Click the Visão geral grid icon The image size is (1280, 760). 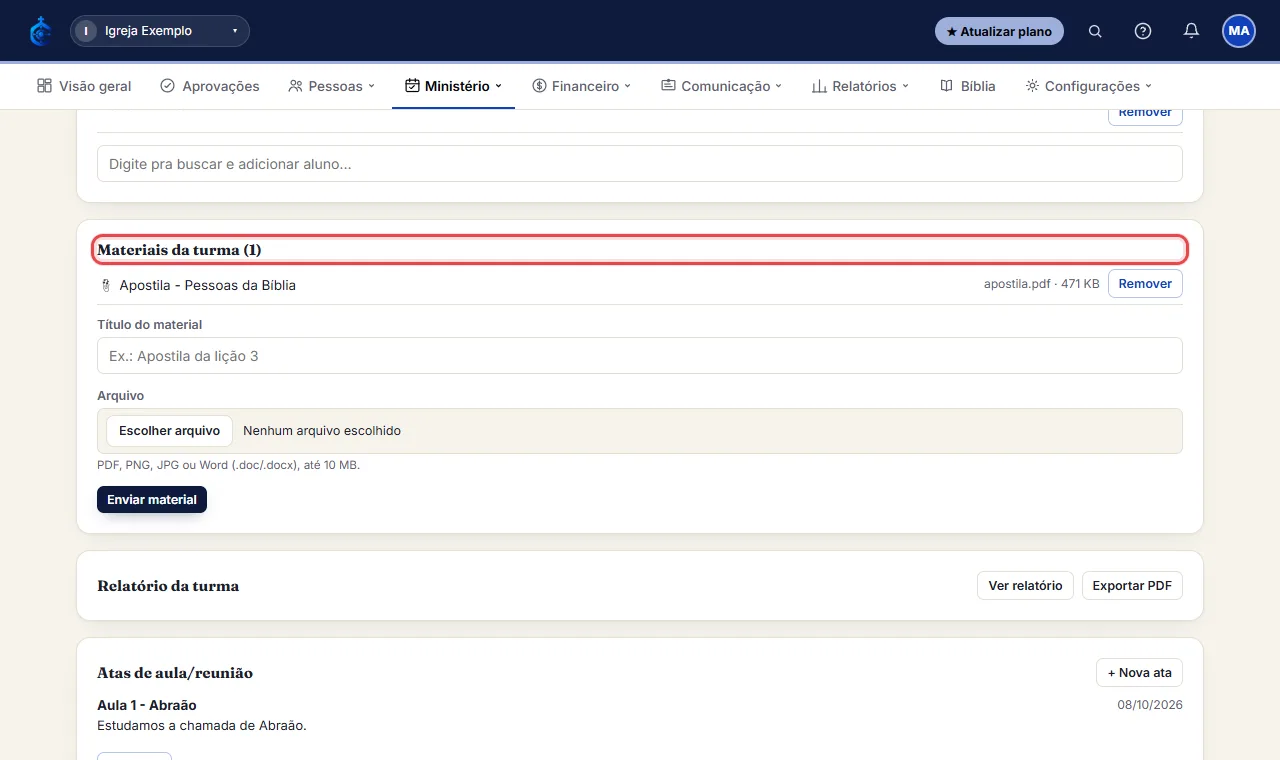[44, 86]
